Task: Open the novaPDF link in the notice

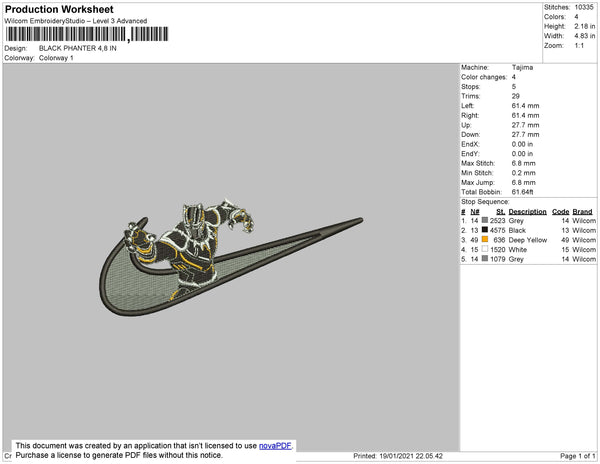Action: click(x=280, y=446)
